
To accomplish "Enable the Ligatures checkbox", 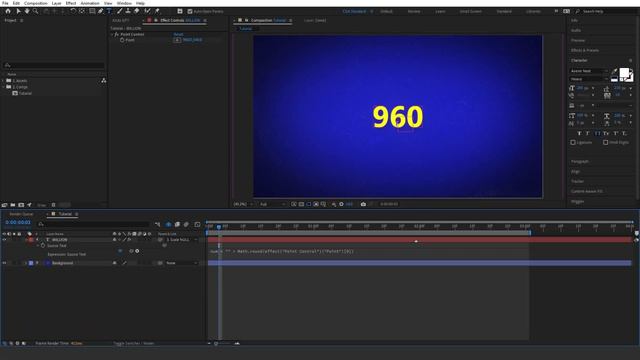I will point(573,142).
